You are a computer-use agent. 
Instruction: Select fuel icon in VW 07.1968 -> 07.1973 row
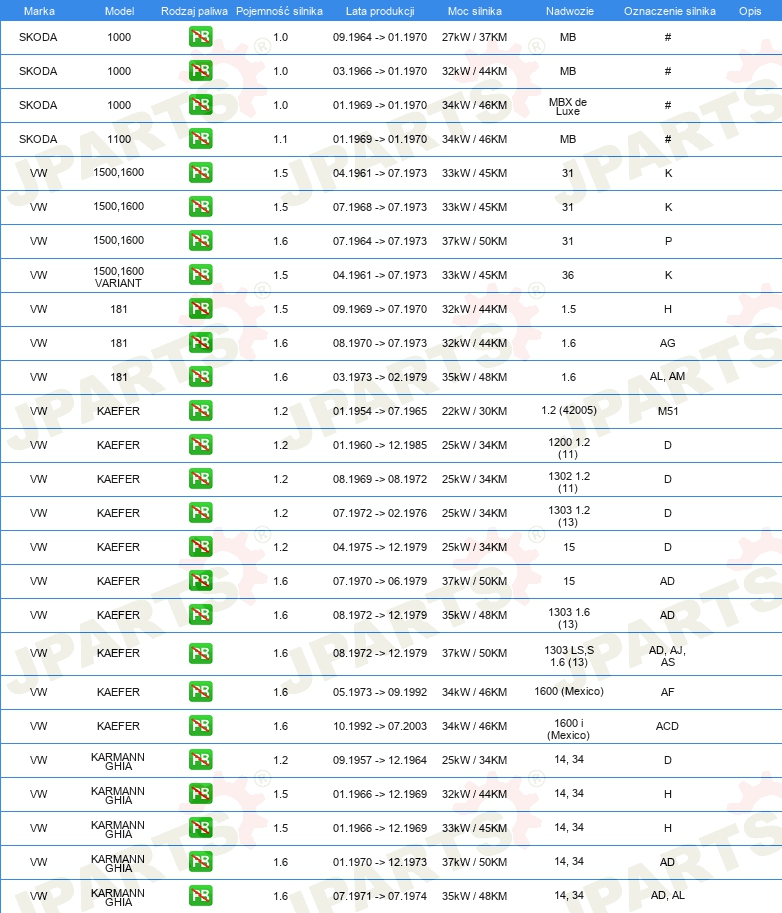click(200, 207)
